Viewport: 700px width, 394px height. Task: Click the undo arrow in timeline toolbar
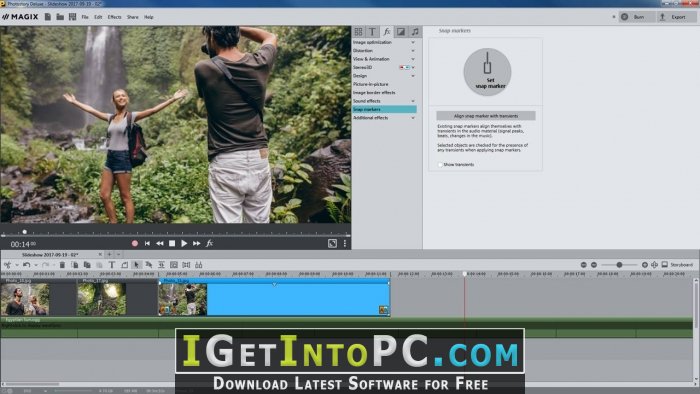[x=26, y=265]
